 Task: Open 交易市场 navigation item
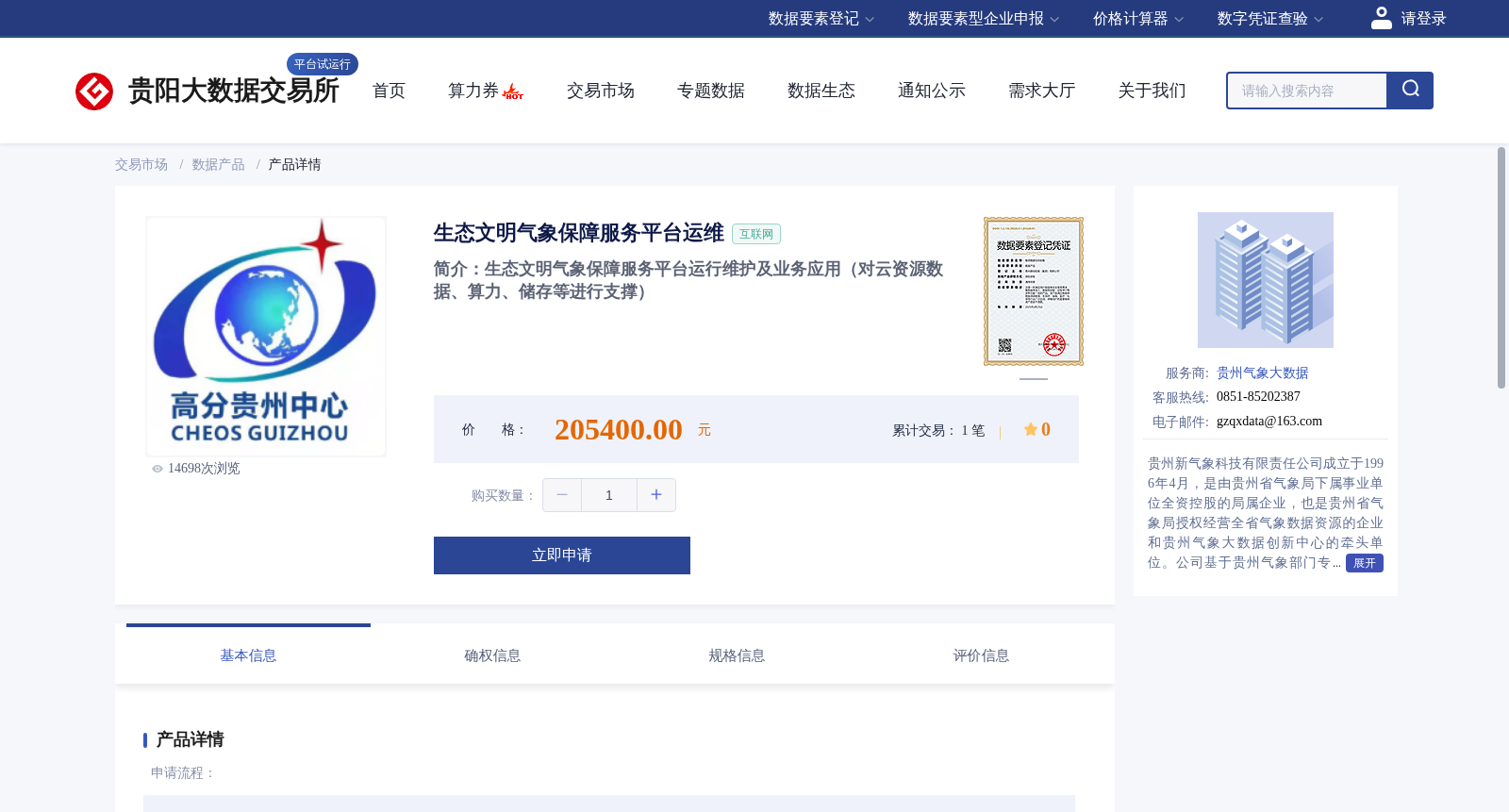point(601,91)
